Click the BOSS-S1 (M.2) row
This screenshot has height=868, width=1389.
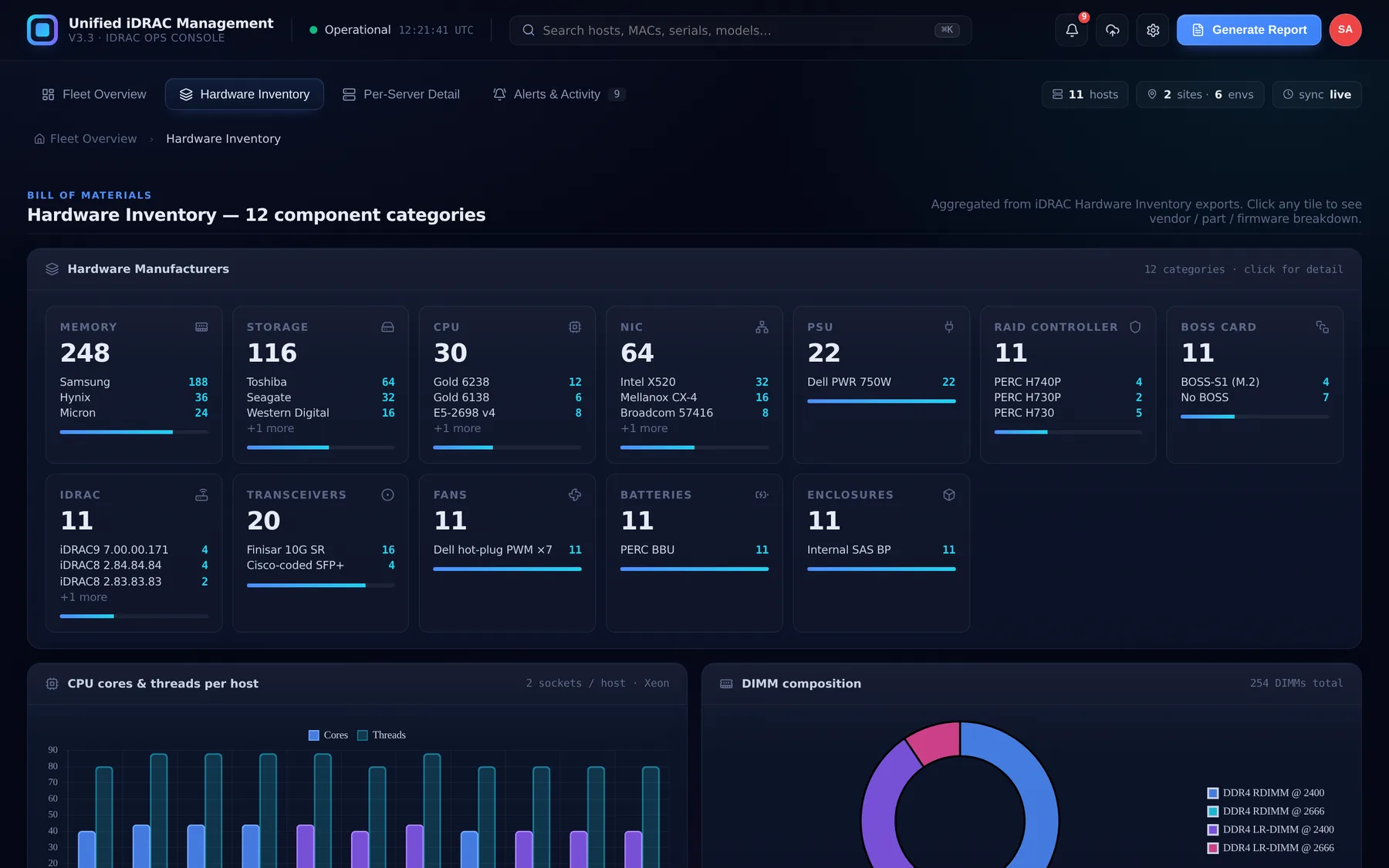pos(1255,382)
